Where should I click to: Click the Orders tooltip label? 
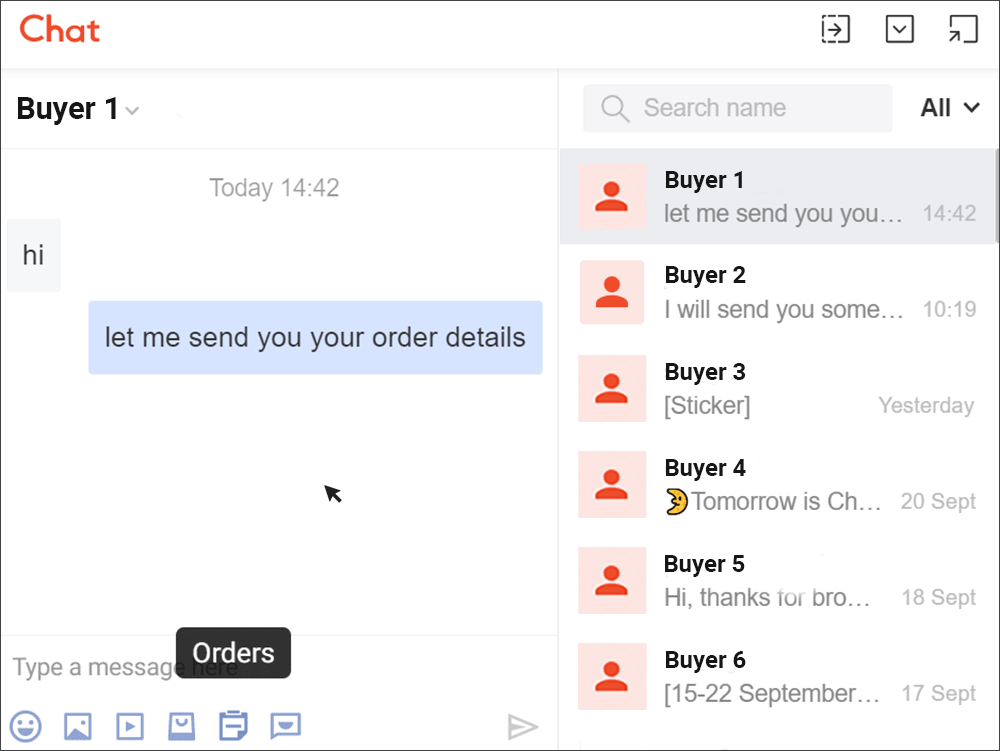[x=232, y=653]
